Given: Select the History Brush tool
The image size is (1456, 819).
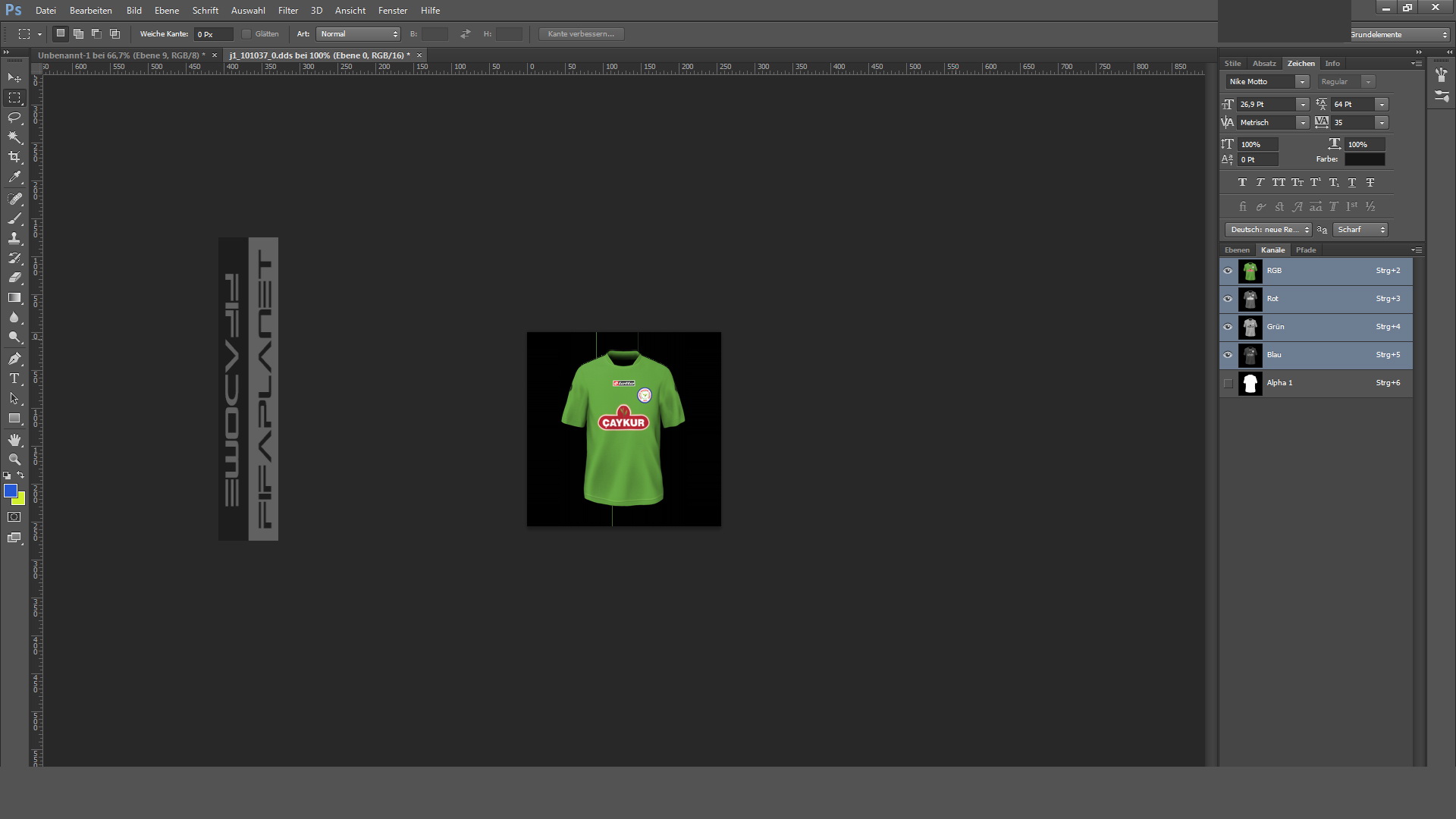Looking at the screenshot, I should tap(14, 258).
